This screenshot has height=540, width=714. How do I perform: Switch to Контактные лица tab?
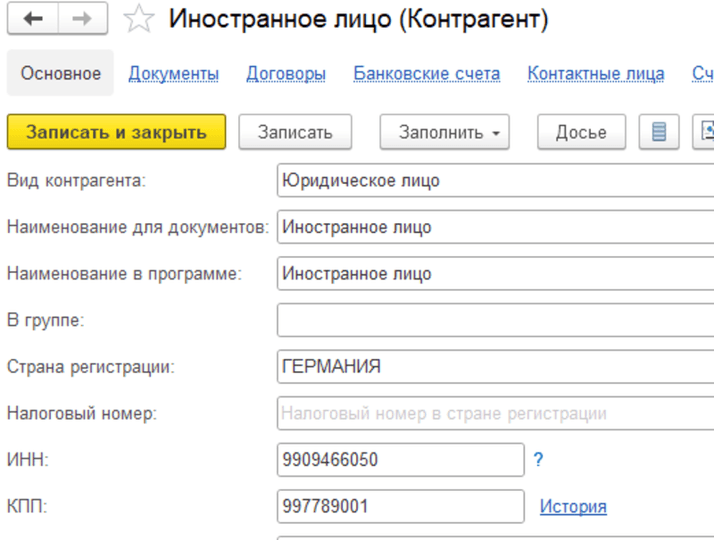click(596, 74)
